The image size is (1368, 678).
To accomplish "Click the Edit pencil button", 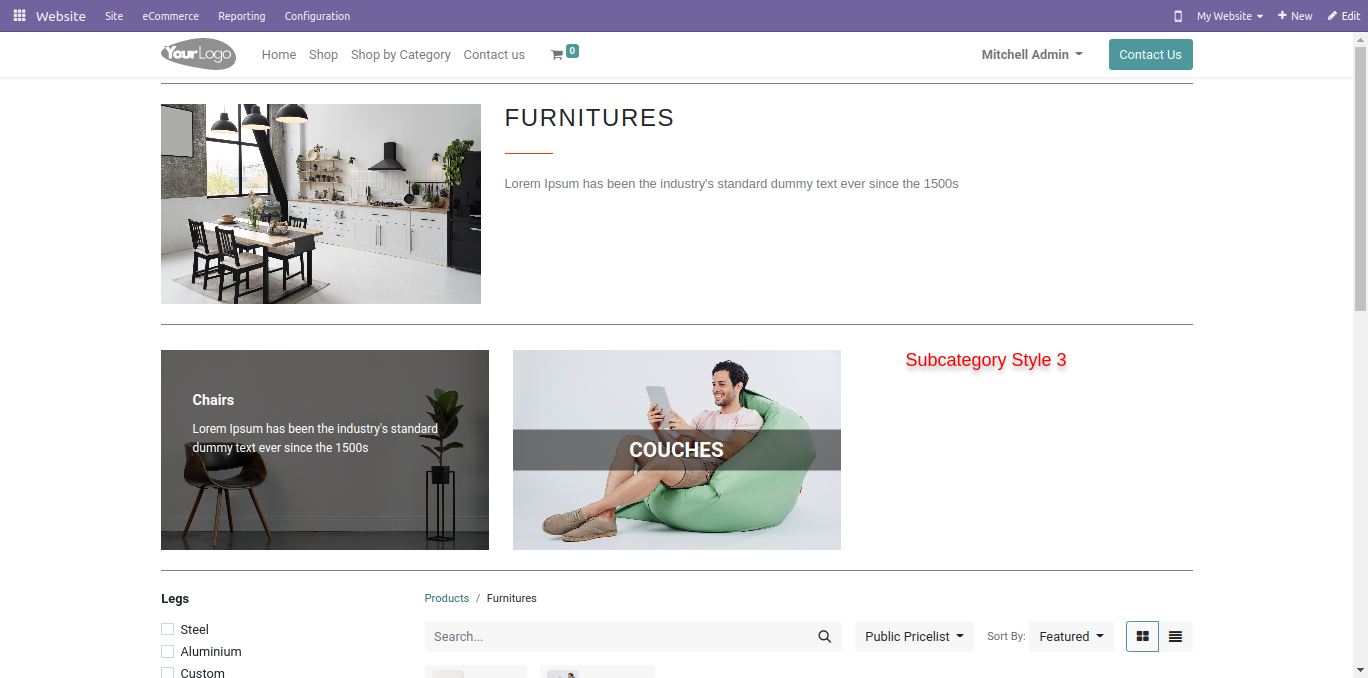I will coord(1344,16).
